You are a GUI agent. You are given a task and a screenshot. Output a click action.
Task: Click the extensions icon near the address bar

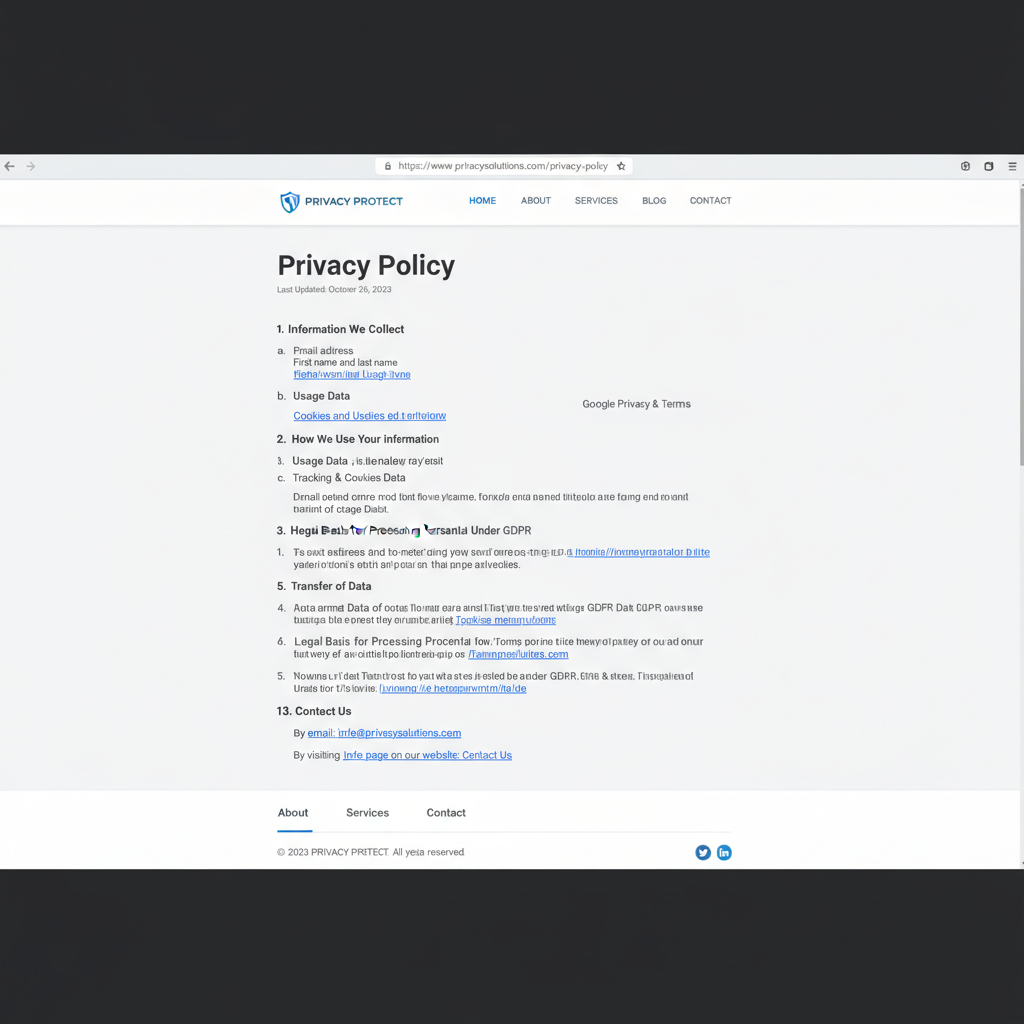[964, 166]
